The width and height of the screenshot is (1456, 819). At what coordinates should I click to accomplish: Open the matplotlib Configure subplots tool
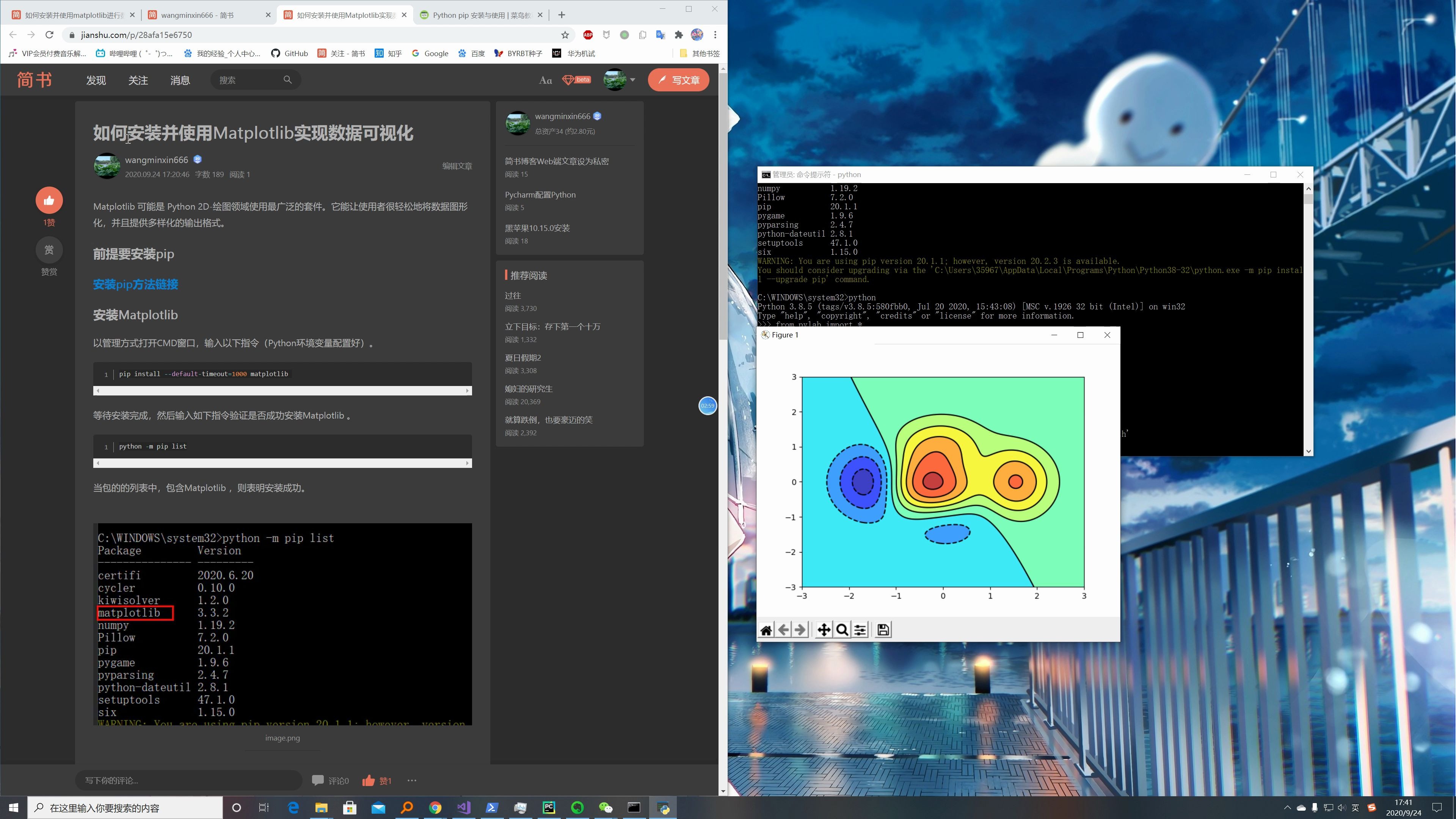pos(860,630)
